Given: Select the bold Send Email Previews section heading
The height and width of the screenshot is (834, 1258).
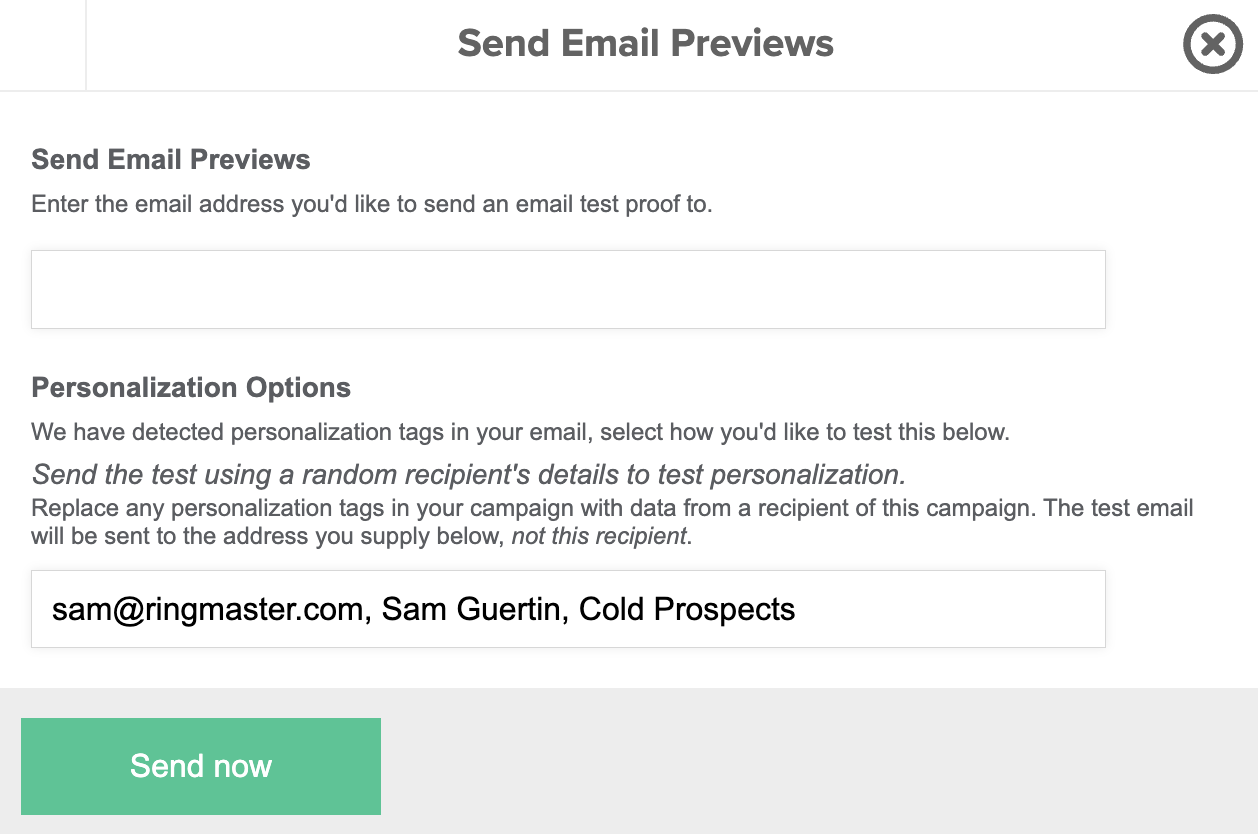Looking at the screenshot, I should (x=171, y=160).
